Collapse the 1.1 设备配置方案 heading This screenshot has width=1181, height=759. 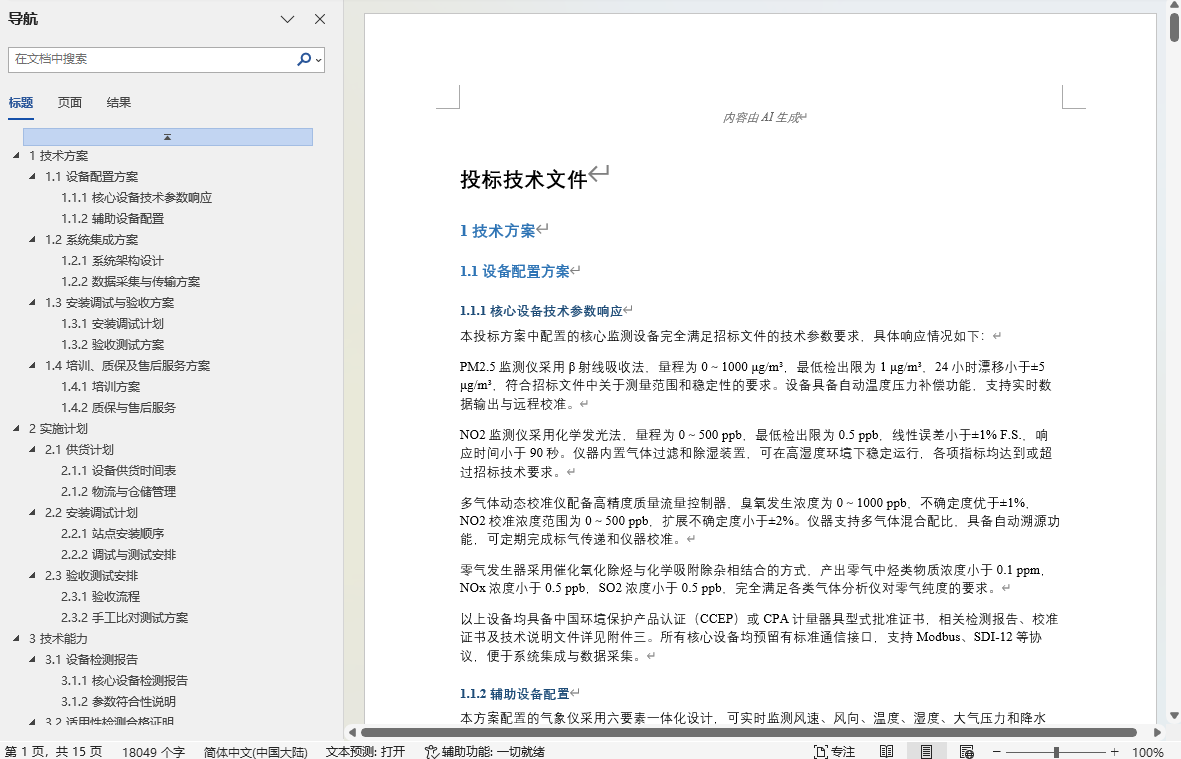(x=32, y=176)
